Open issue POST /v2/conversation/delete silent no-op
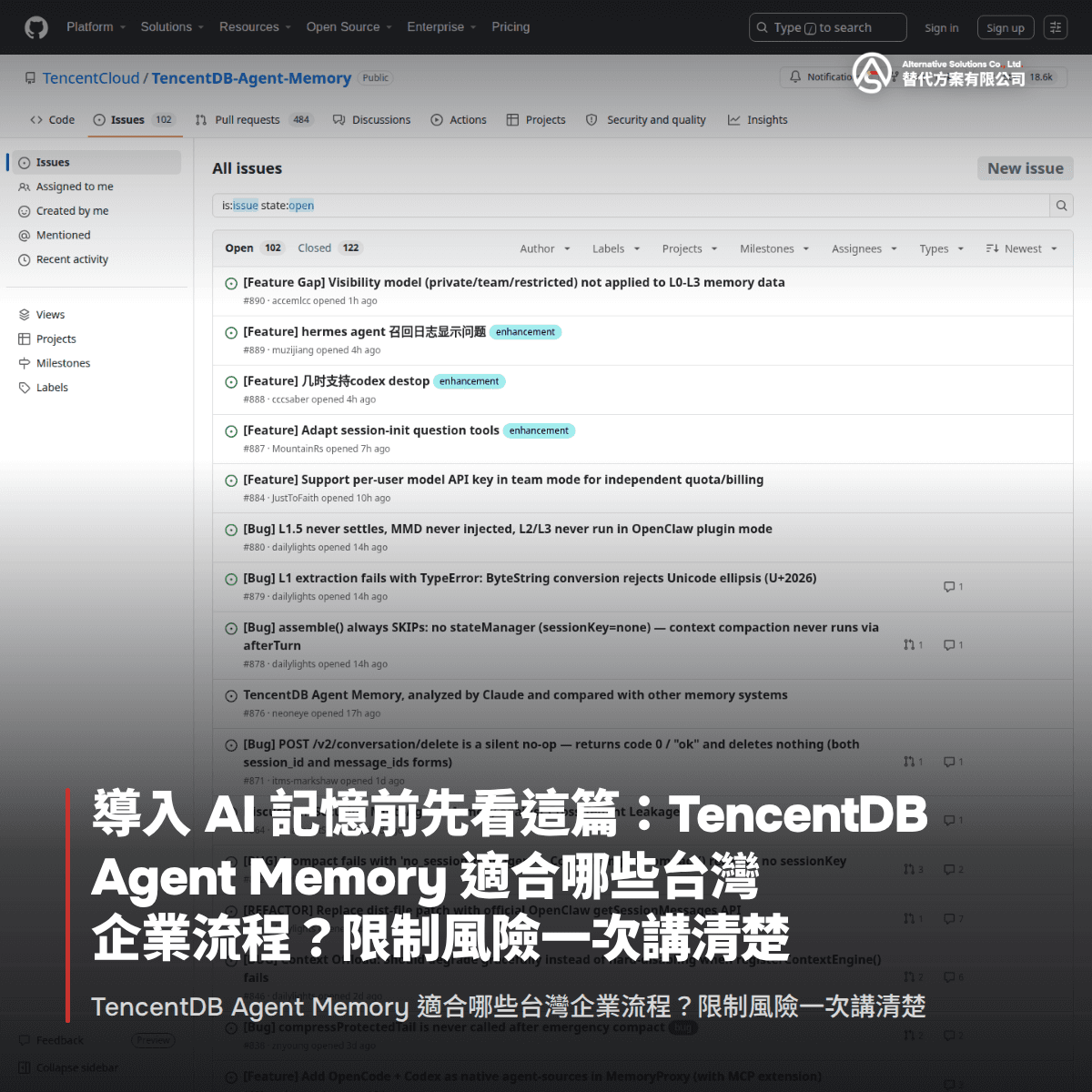The height and width of the screenshot is (1092, 1092). [551, 753]
